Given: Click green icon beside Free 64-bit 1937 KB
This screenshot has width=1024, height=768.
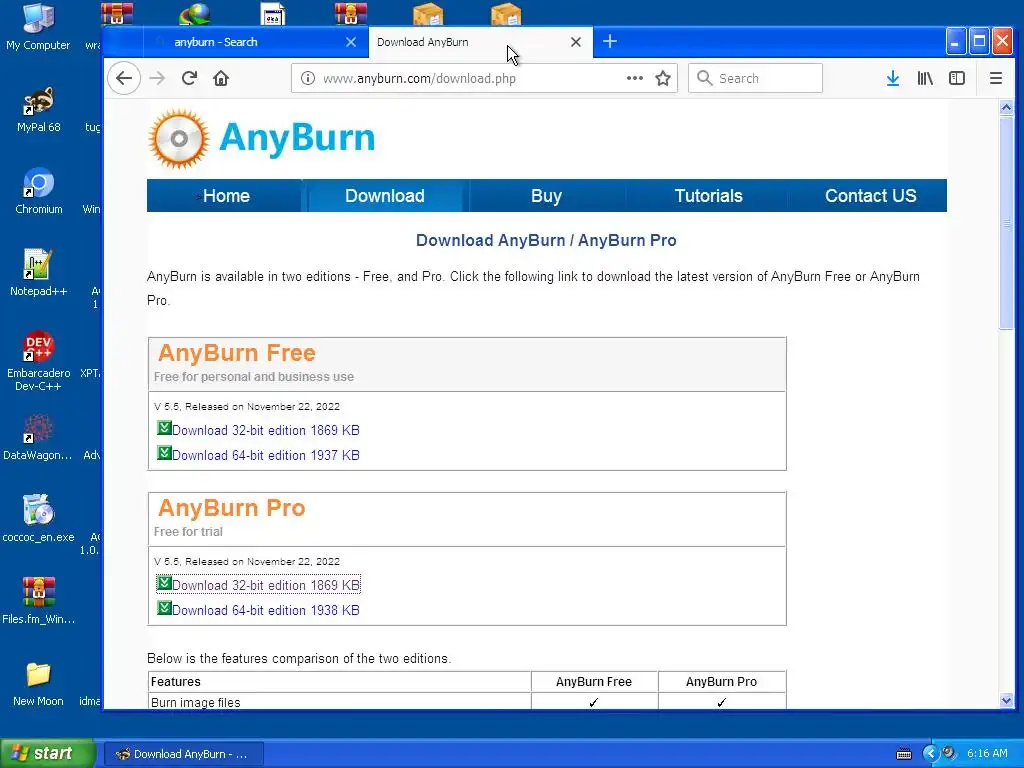Looking at the screenshot, I should pyautogui.click(x=164, y=453).
